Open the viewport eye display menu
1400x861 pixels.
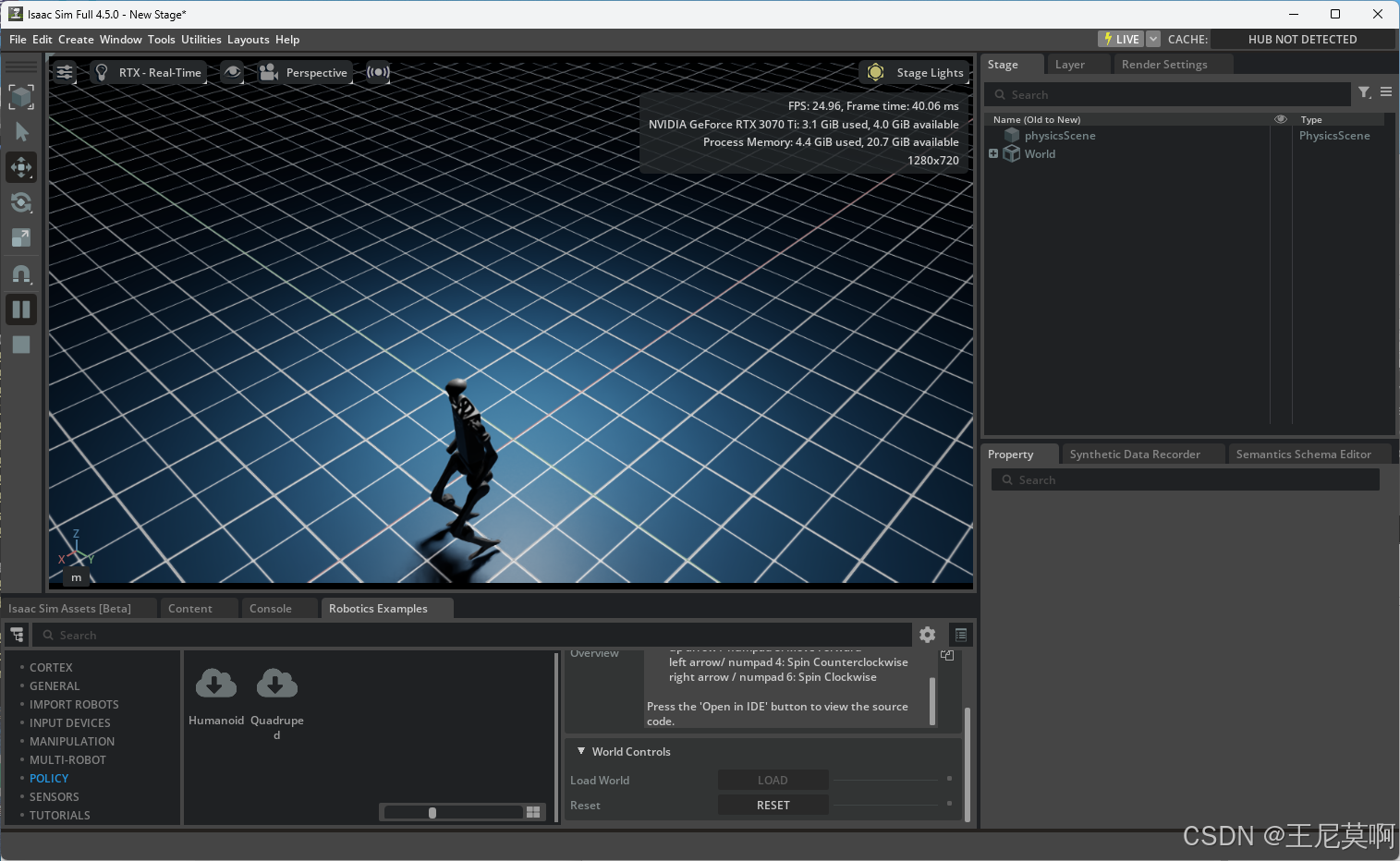pos(233,72)
